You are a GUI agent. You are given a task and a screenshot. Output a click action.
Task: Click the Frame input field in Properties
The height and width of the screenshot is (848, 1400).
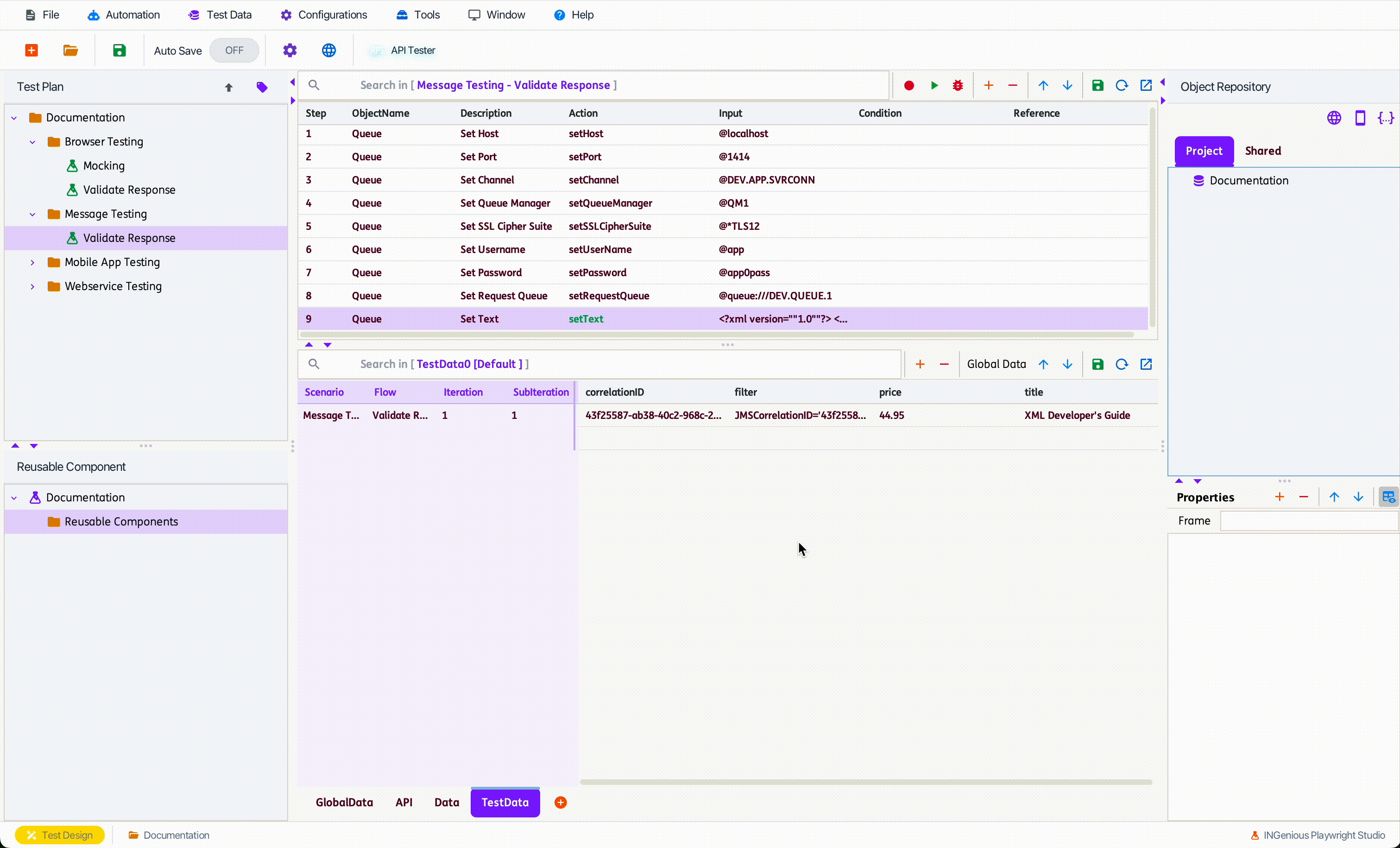click(1309, 521)
